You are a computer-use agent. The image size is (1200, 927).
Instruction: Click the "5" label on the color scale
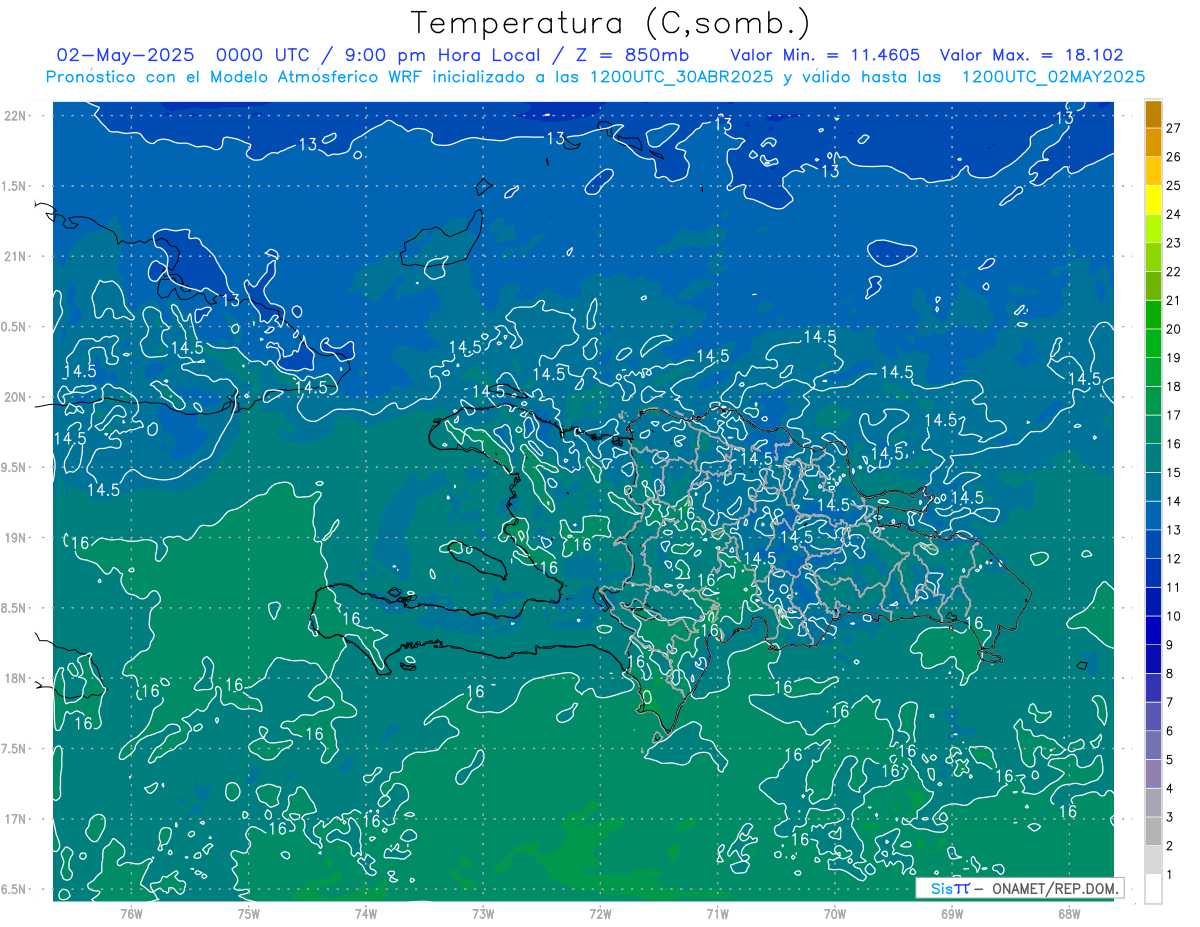(x=1170, y=760)
